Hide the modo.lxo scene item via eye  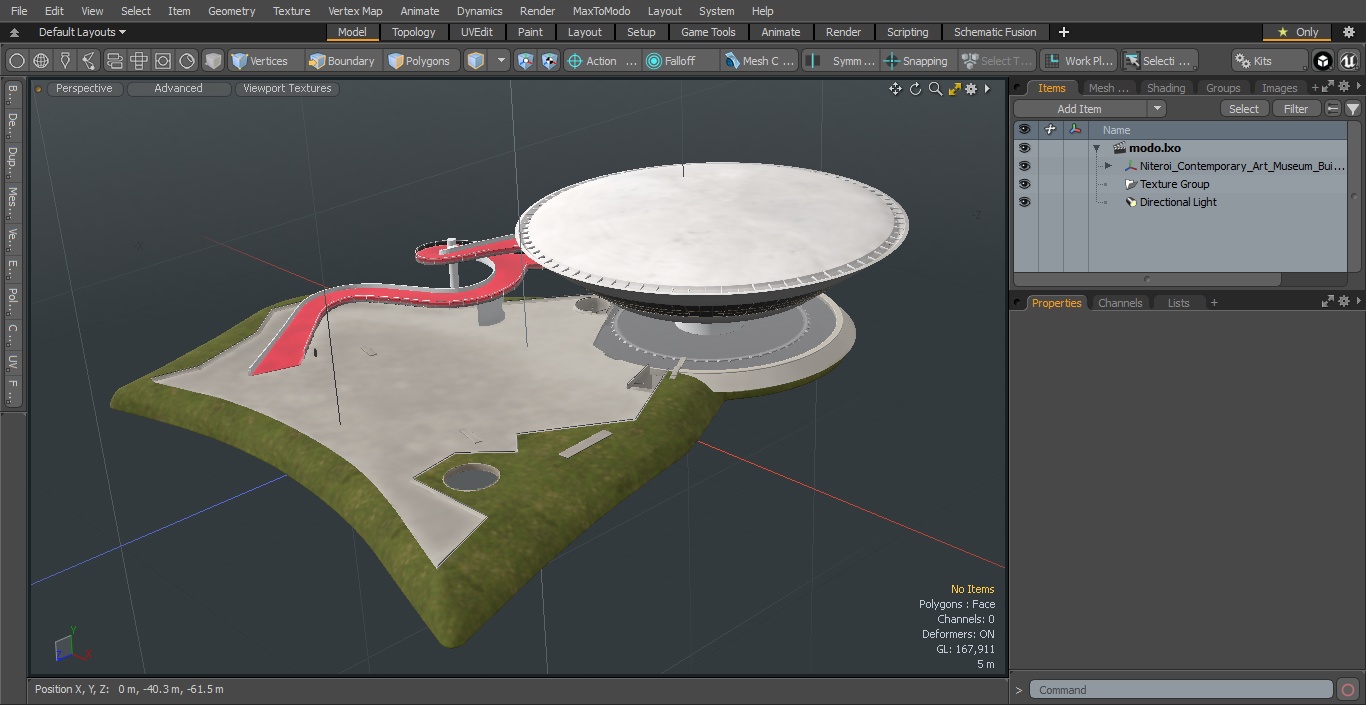point(1024,148)
